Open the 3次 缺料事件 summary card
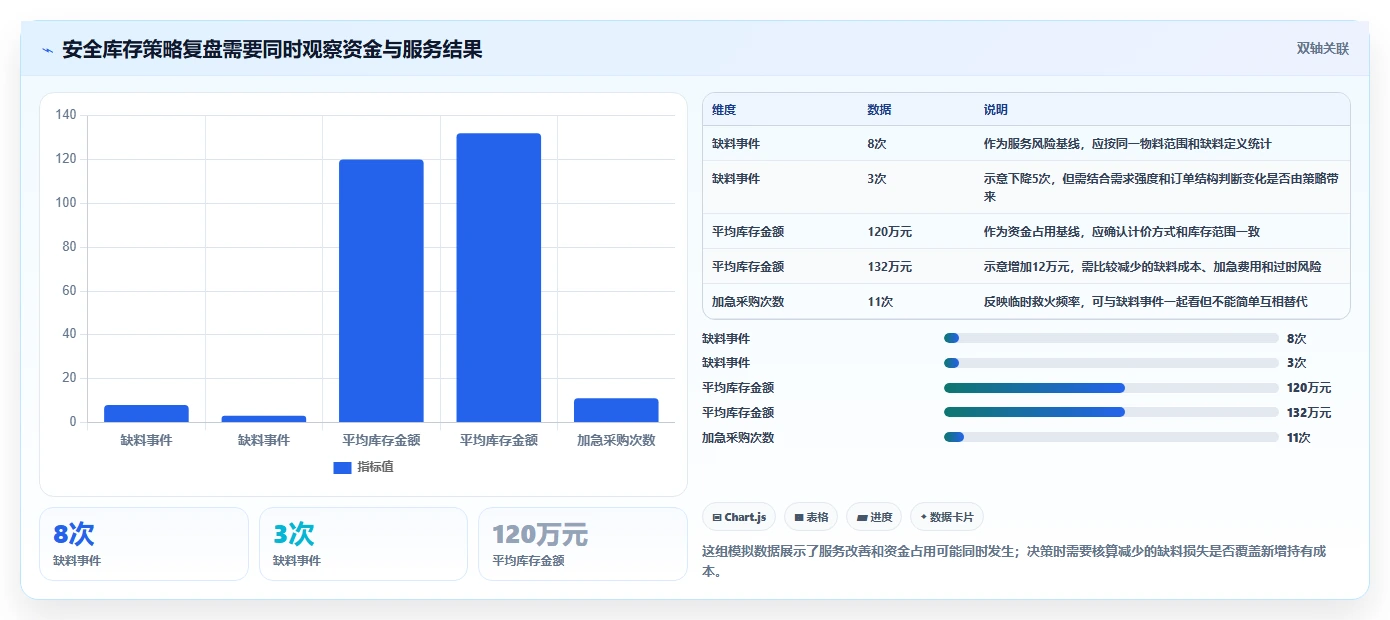 (363, 544)
